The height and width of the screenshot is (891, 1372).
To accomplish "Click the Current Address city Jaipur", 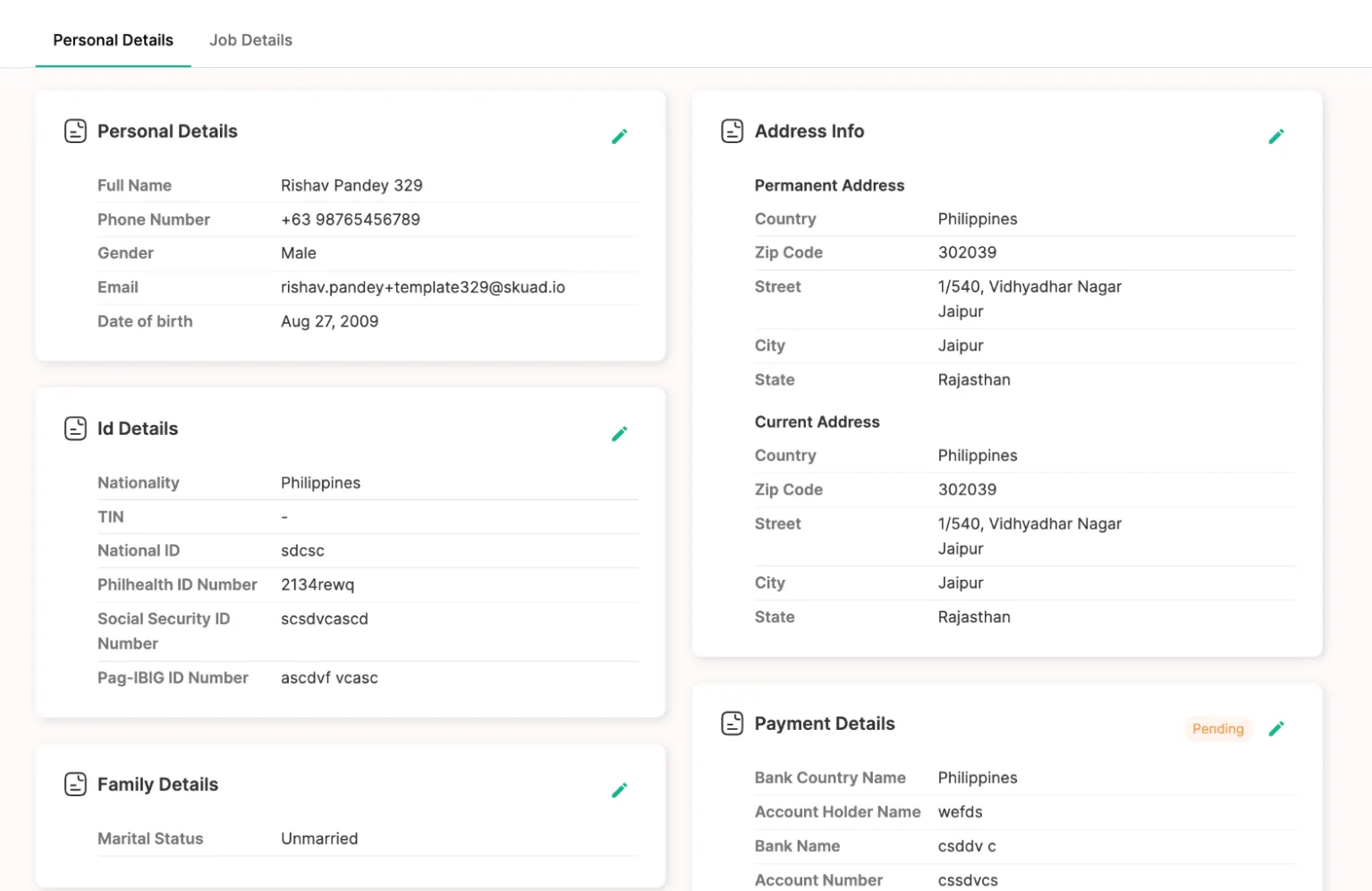I will [961, 583].
